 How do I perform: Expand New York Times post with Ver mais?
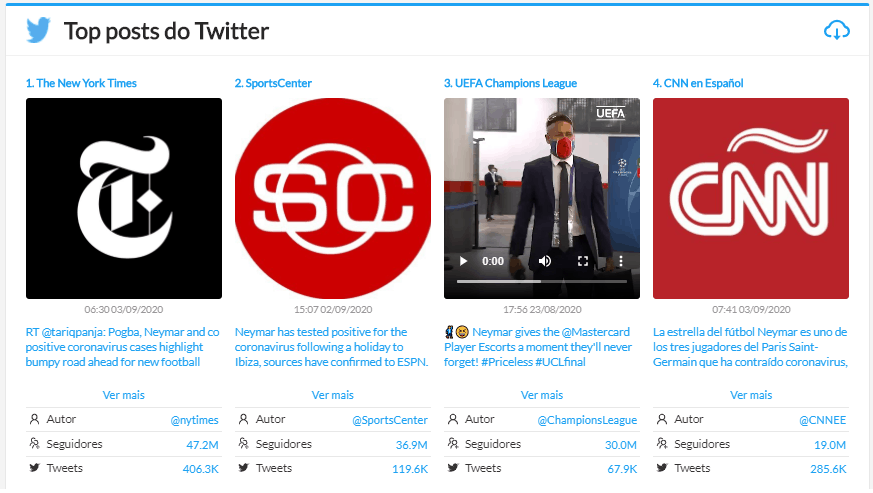pos(123,395)
